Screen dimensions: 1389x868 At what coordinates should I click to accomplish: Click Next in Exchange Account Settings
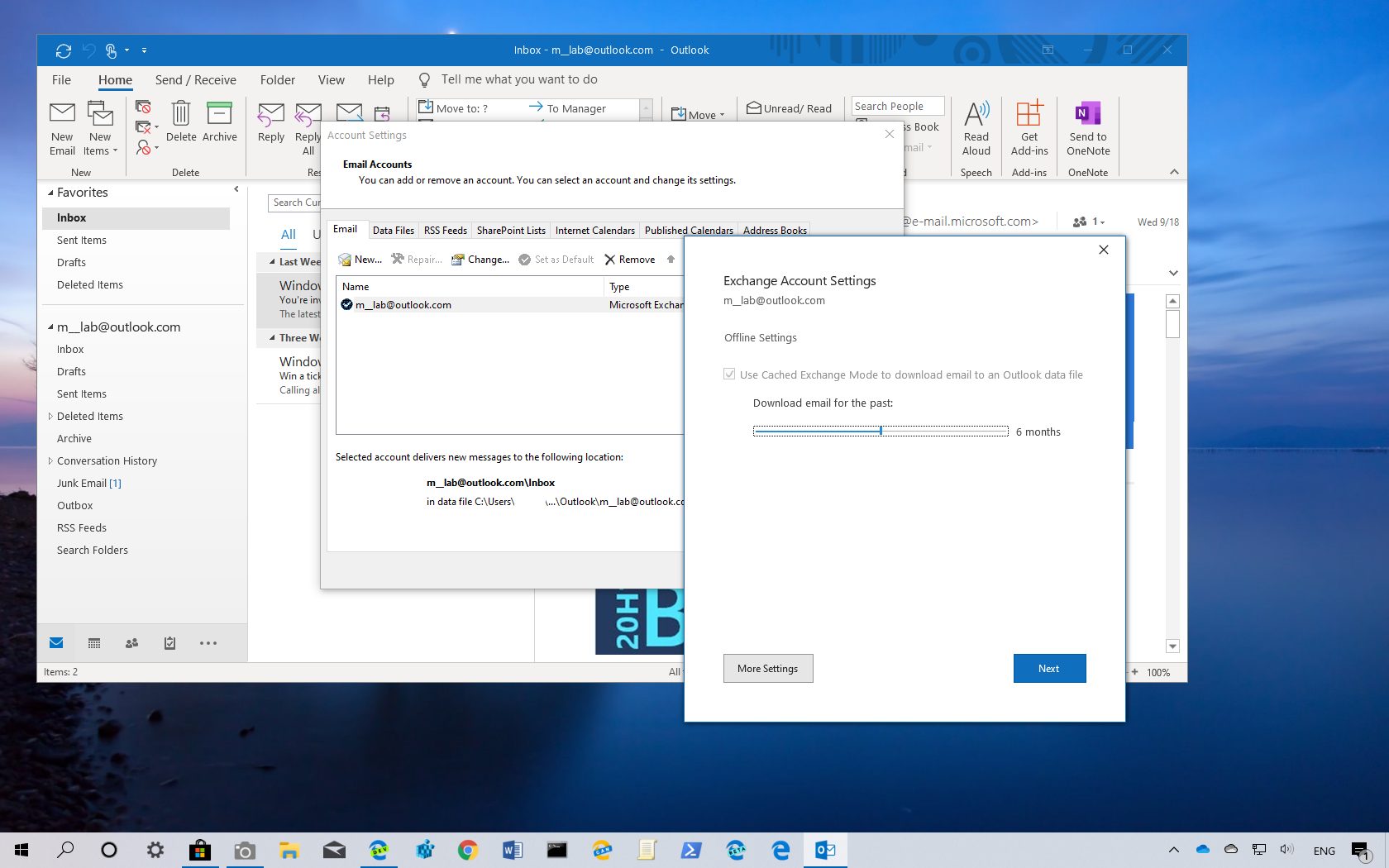[1049, 668]
